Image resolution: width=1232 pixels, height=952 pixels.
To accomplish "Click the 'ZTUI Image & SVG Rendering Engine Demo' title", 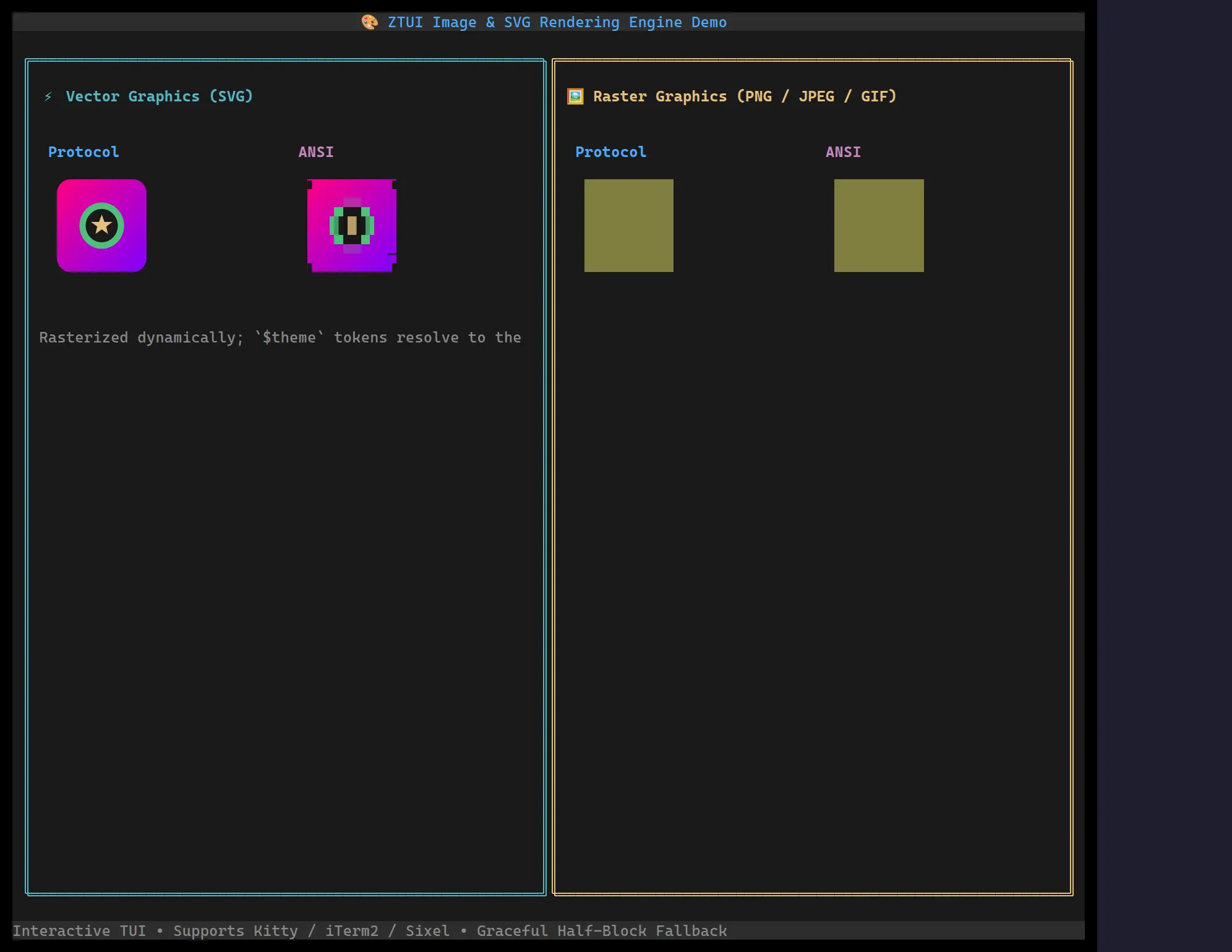I will tap(557, 22).
